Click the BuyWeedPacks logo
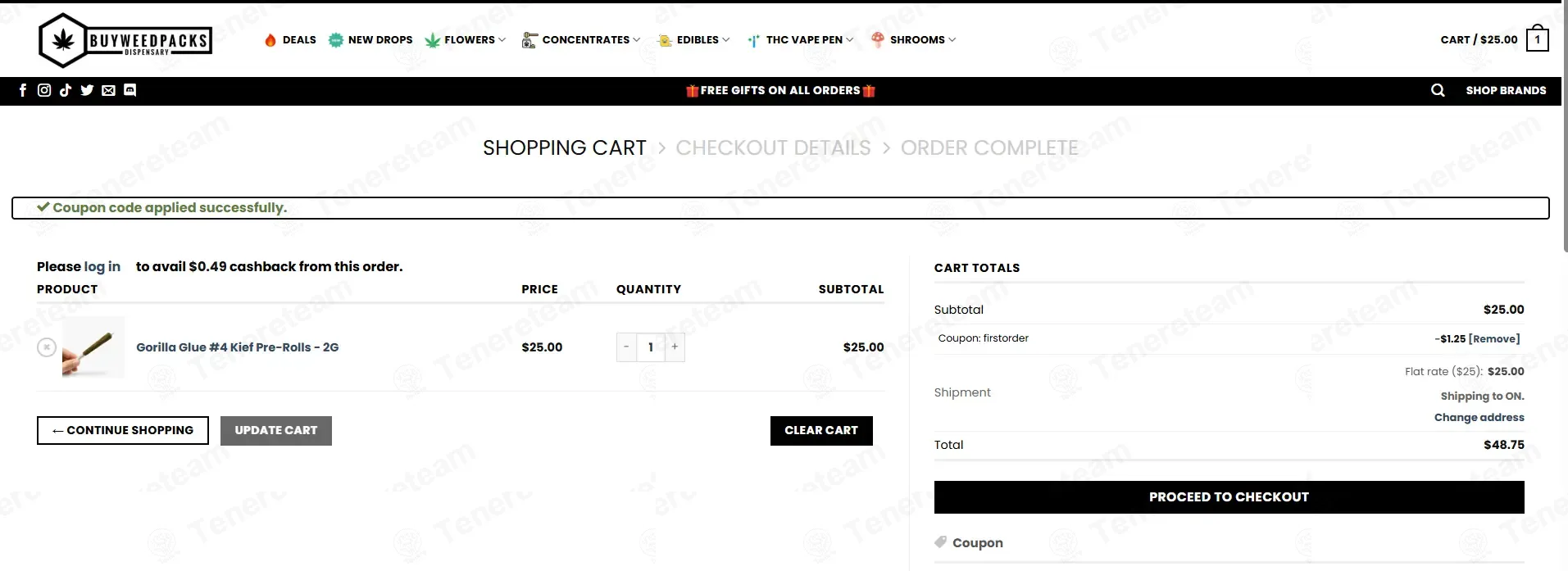The width and height of the screenshot is (1568, 571). click(x=125, y=40)
